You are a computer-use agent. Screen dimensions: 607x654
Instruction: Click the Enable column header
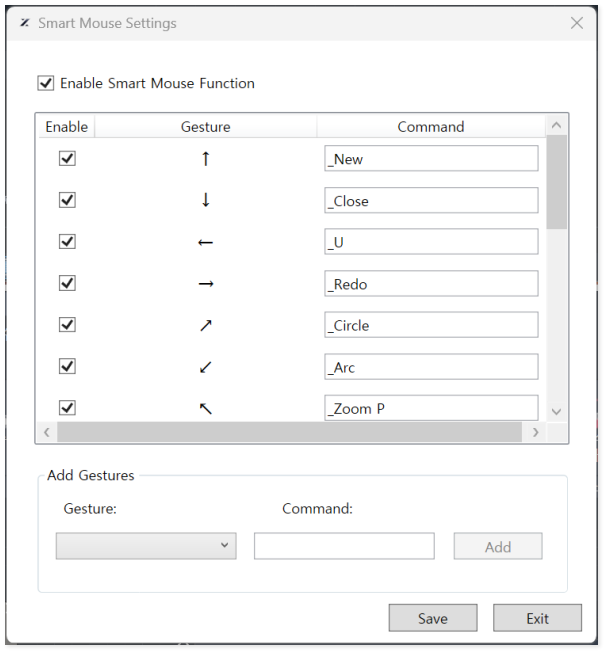point(67,126)
